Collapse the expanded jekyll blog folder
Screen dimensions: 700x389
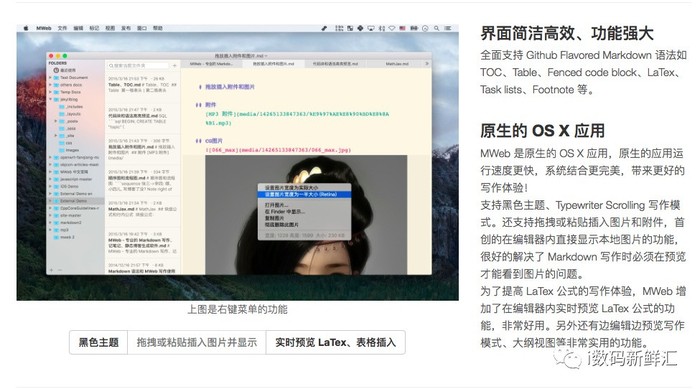pos(50,99)
